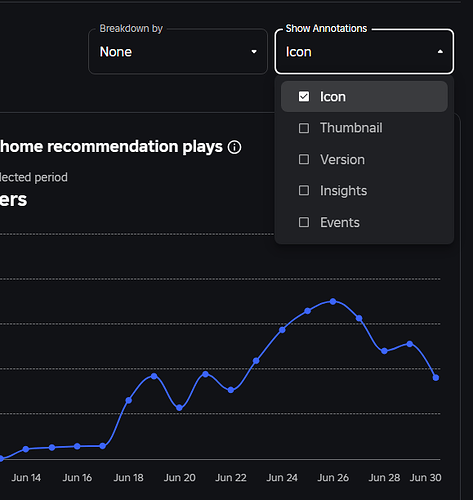Check the Insights annotation option
473x500 pixels.
pyautogui.click(x=304, y=191)
